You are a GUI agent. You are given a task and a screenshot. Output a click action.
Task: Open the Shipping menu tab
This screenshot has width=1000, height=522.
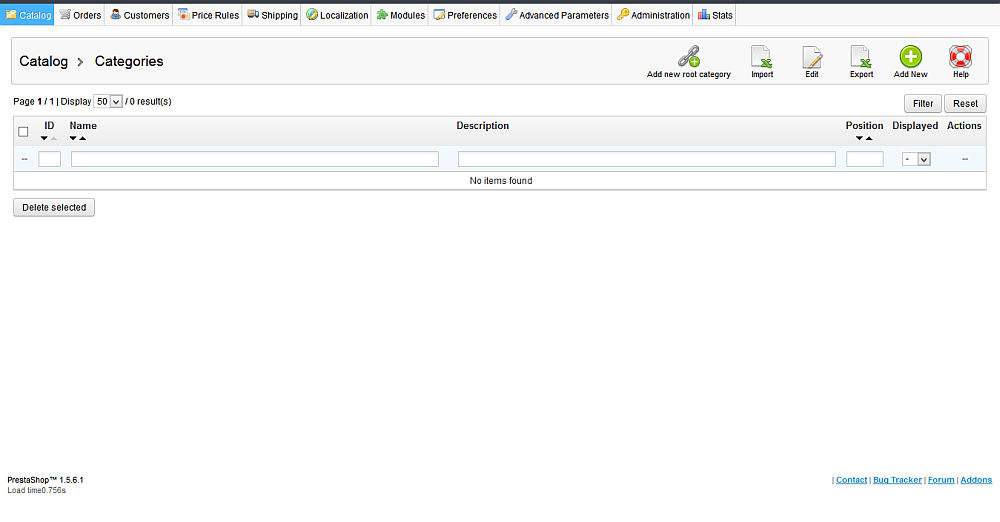[272, 15]
